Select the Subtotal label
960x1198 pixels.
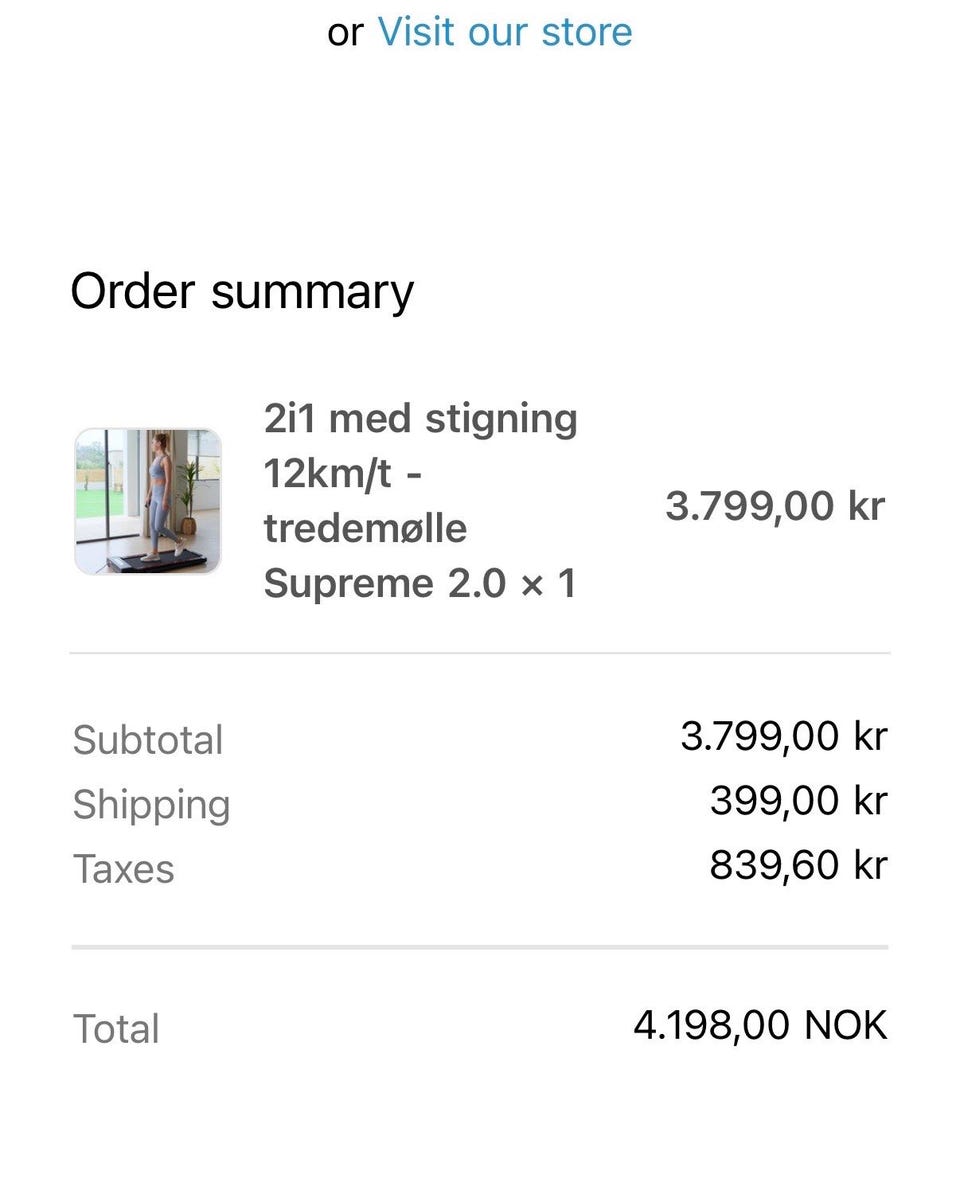[148, 740]
